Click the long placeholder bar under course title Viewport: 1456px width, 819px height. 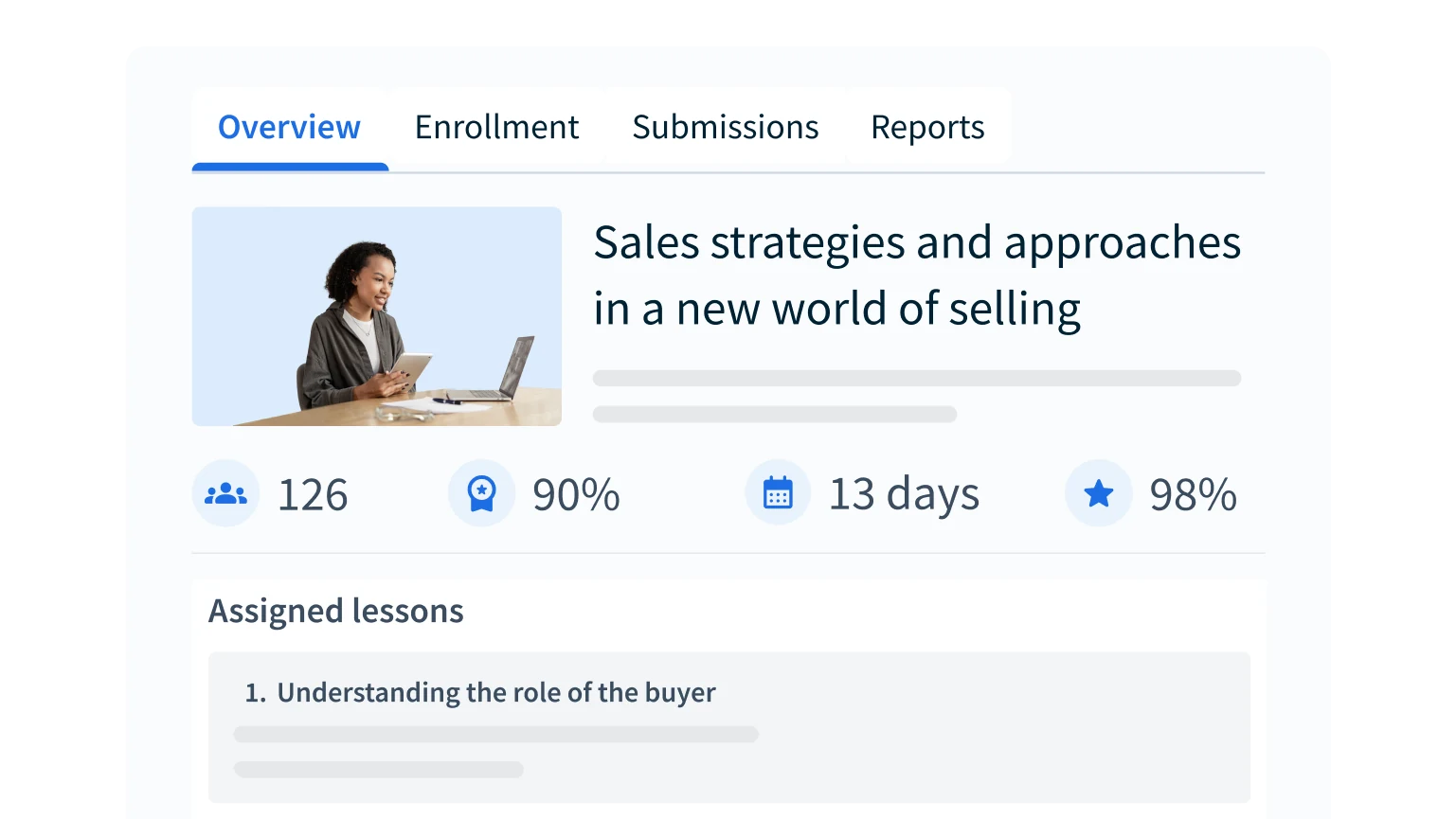tap(916, 379)
